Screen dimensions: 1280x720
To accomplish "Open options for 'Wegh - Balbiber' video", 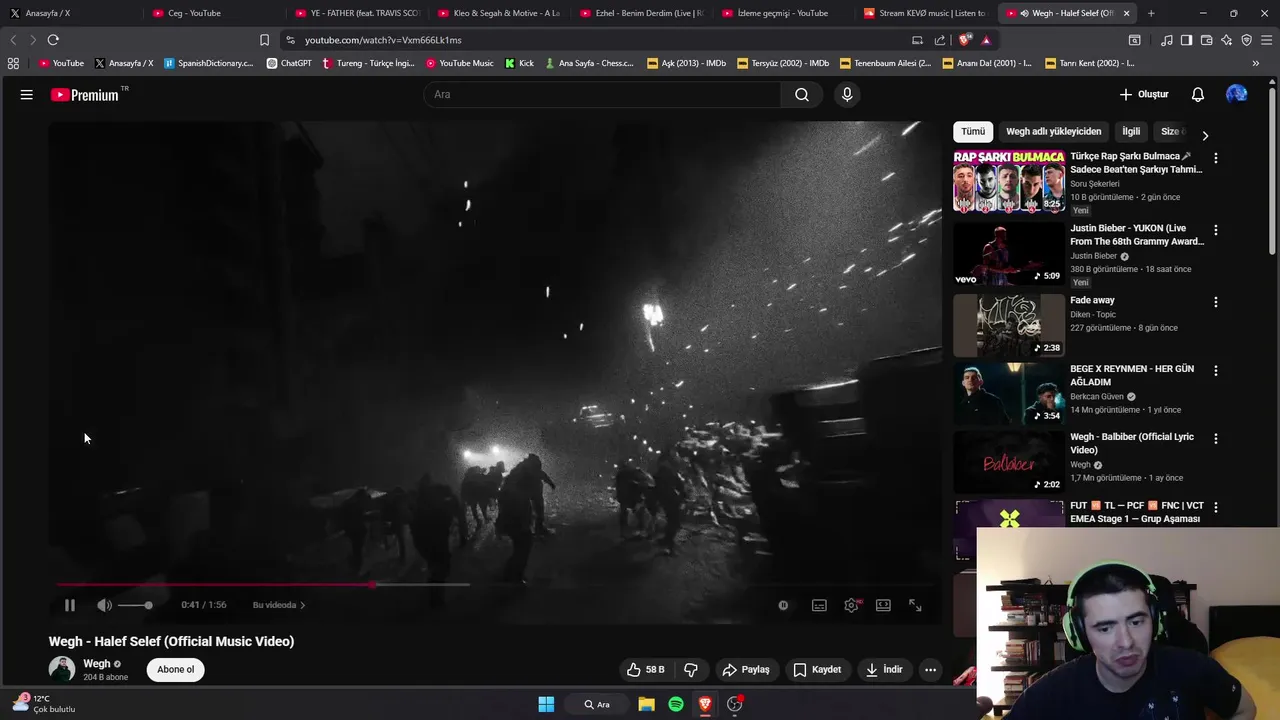I will pos(1216,438).
